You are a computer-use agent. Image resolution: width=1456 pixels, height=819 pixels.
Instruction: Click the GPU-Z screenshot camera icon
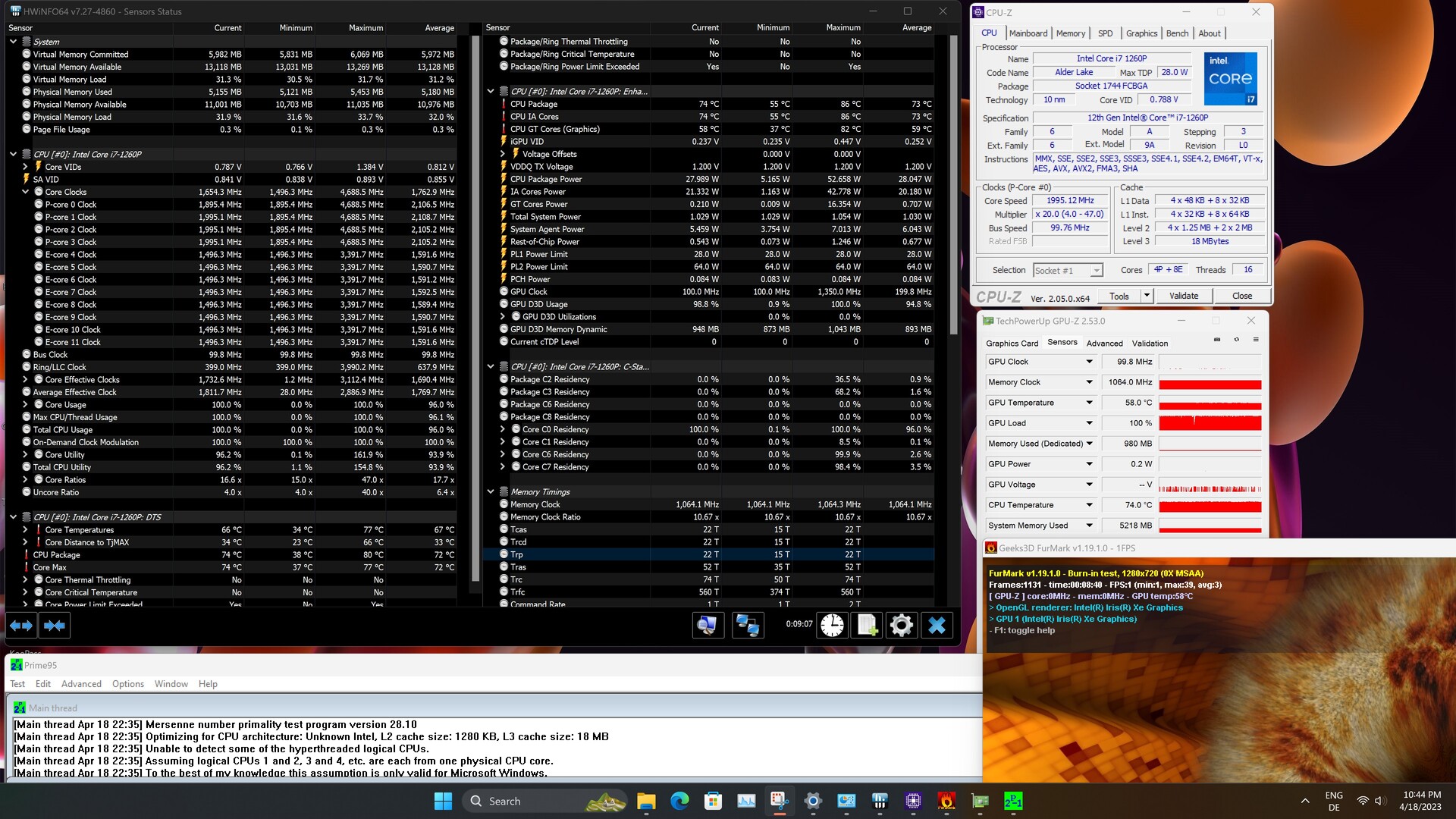[x=1217, y=340]
